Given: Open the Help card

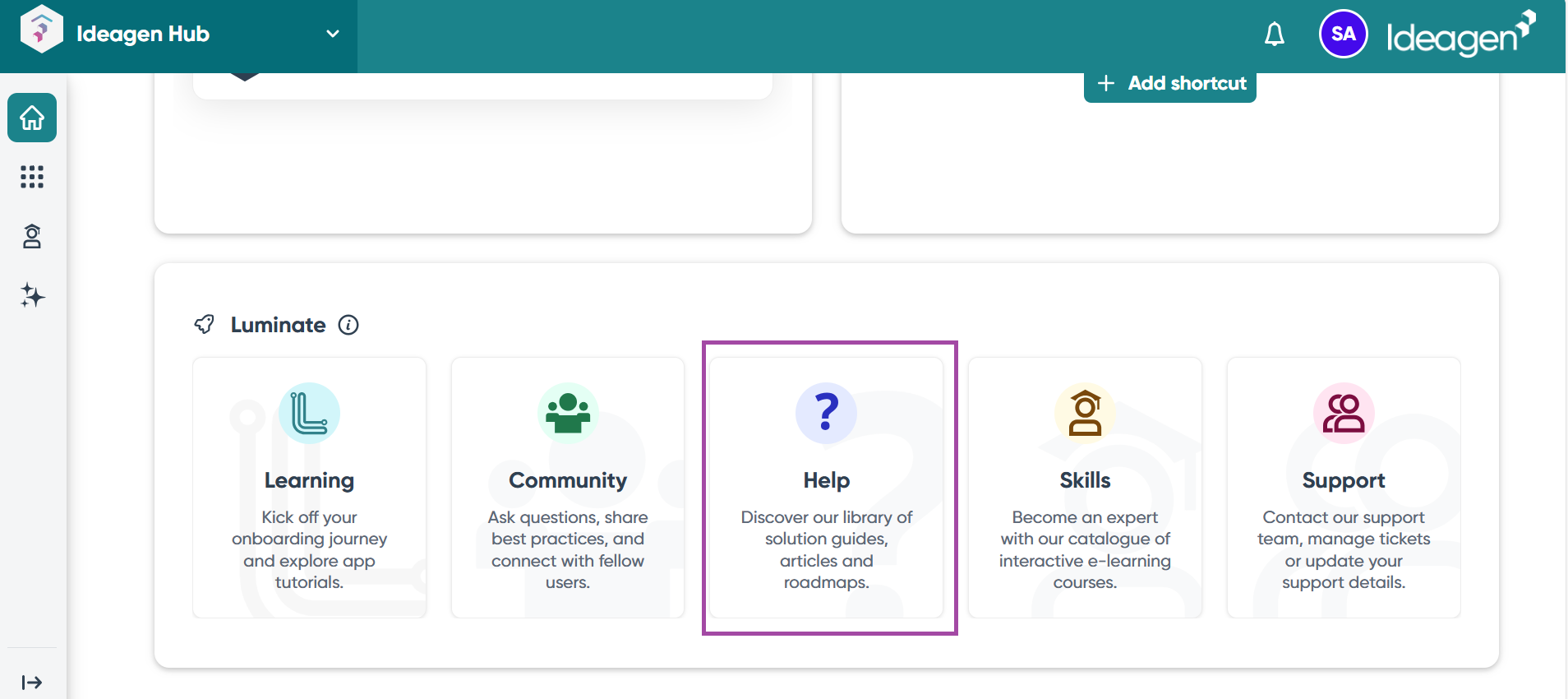Looking at the screenshot, I should tap(826, 487).
